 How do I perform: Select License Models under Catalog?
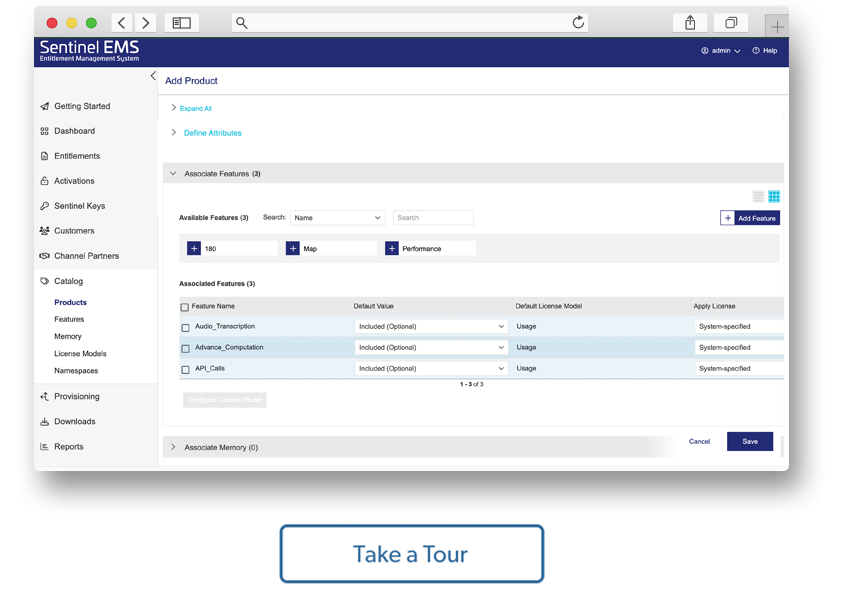coord(80,353)
